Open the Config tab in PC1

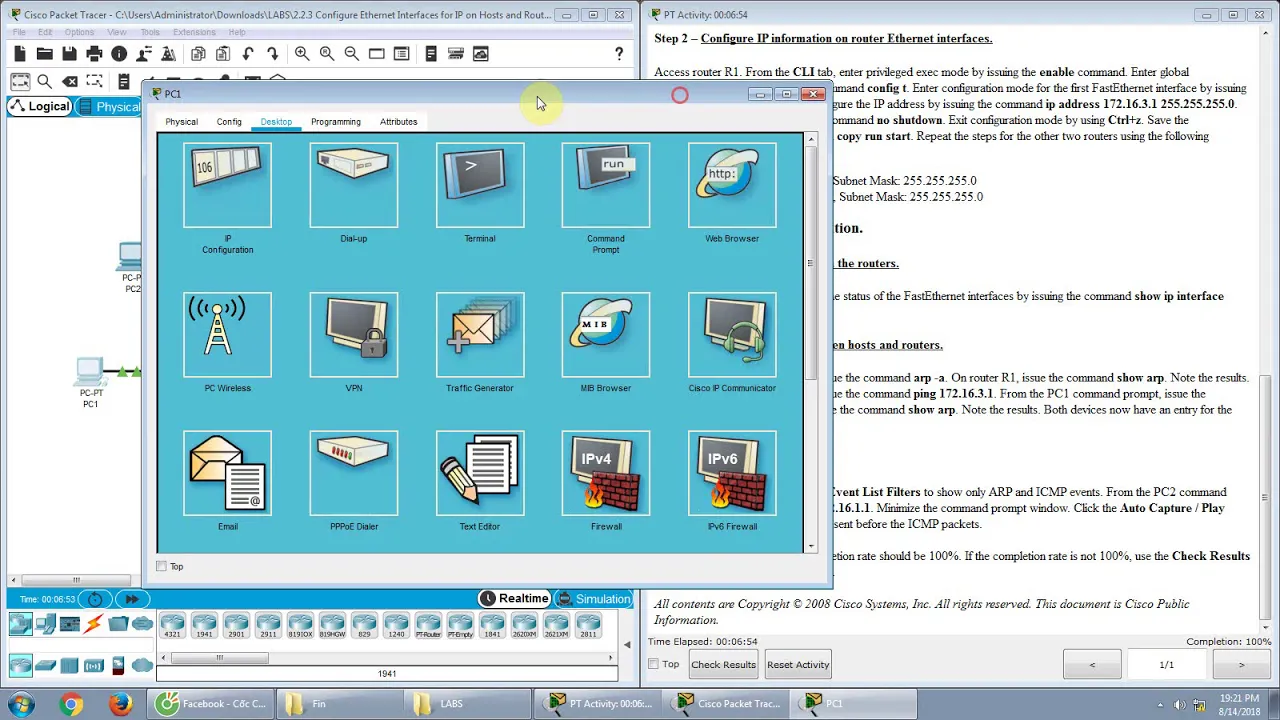(x=229, y=122)
